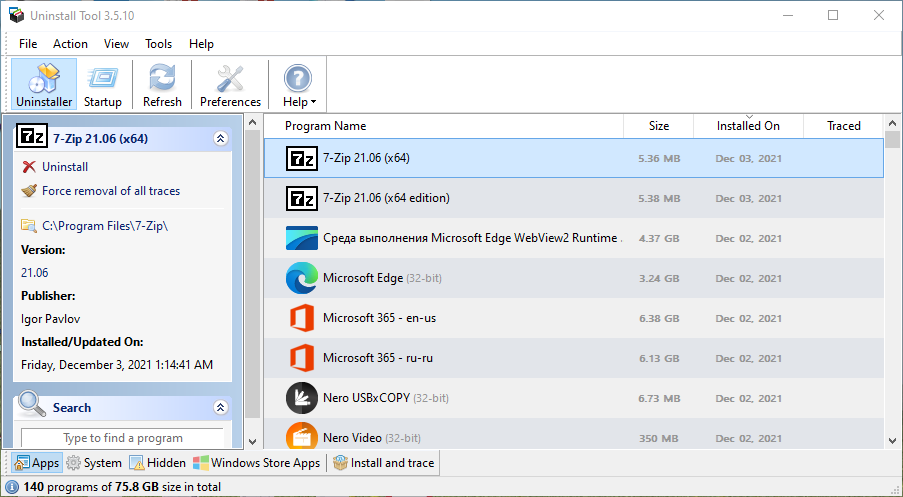This screenshot has height=497, width=903.
Task: Switch to the Windows Store Apps tab
Action: (257, 463)
